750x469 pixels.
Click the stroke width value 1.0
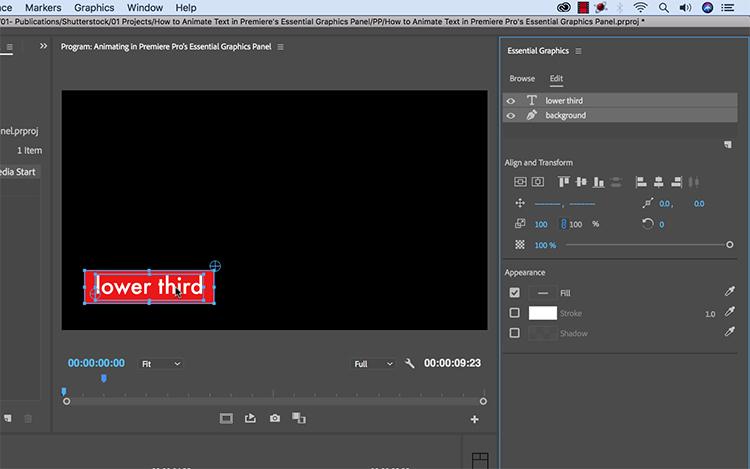click(x=710, y=314)
